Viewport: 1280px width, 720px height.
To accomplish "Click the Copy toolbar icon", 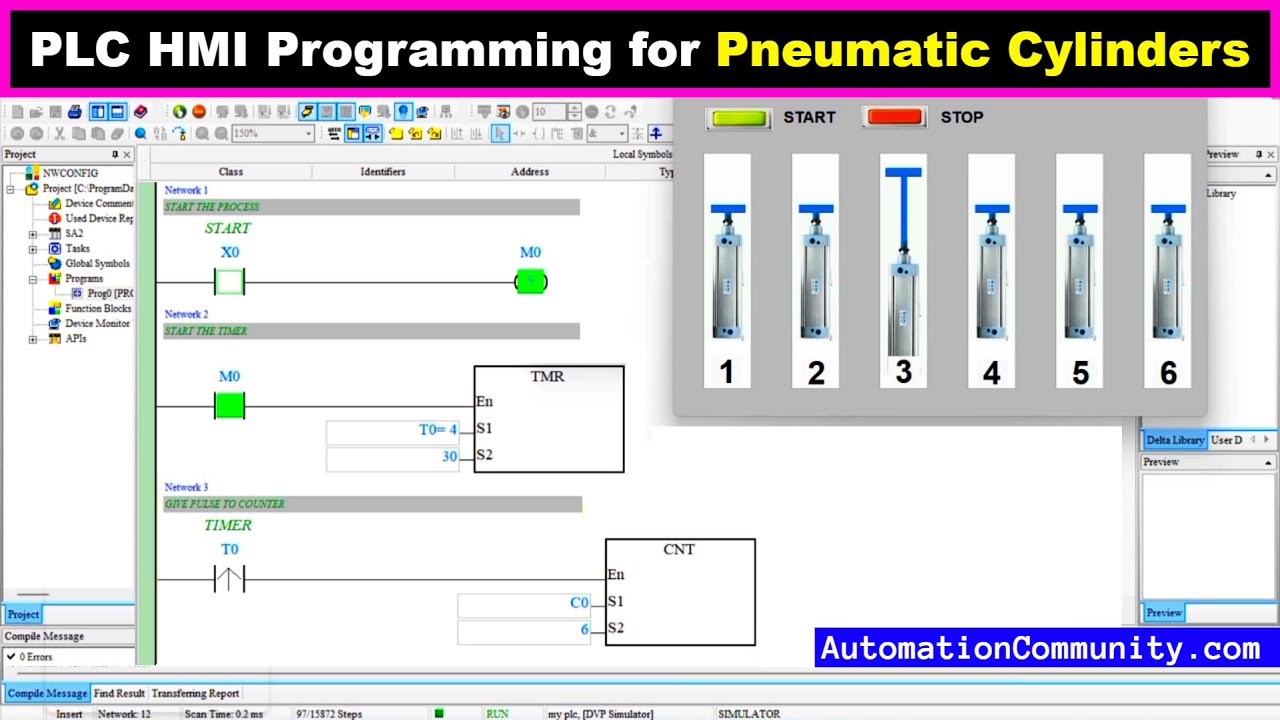I will pyautogui.click(x=78, y=133).
